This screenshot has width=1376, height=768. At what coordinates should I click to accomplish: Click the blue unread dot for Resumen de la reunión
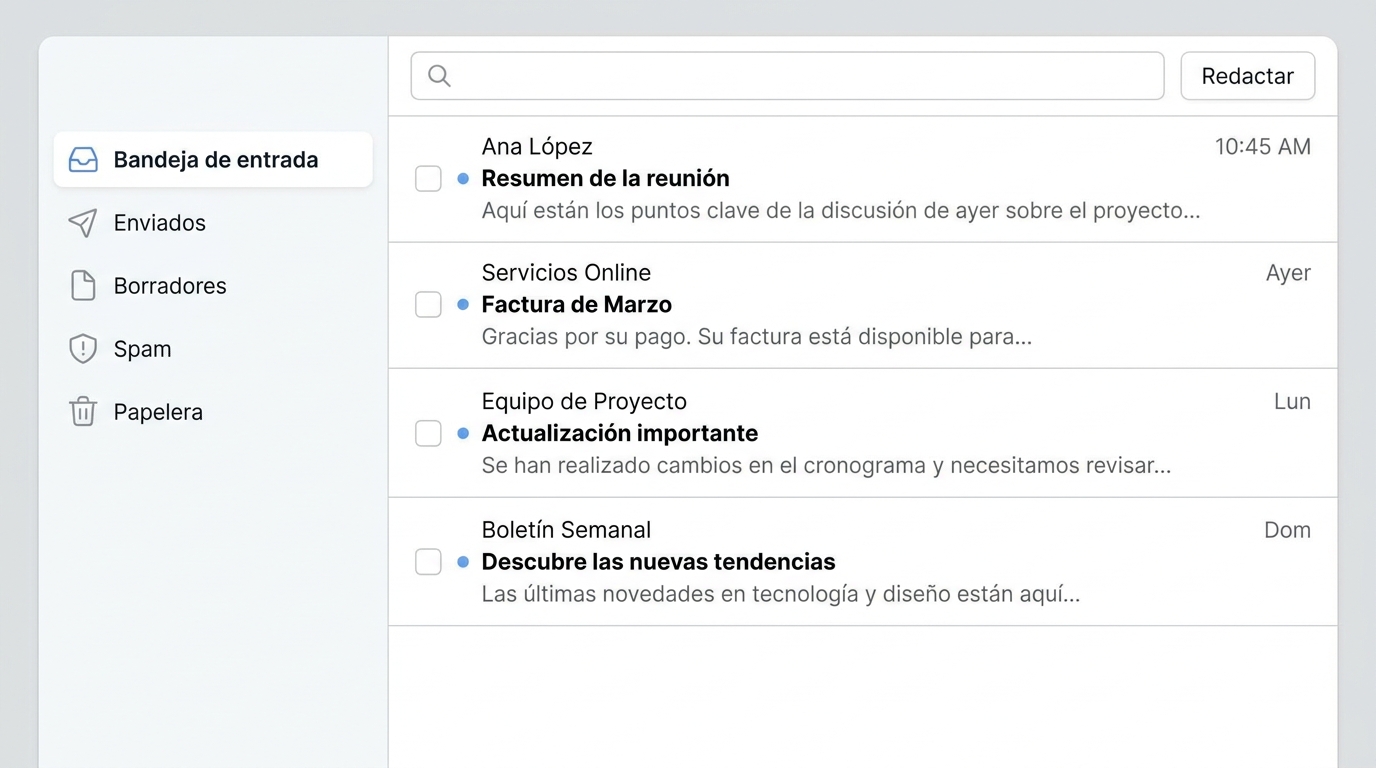[463, 179]
